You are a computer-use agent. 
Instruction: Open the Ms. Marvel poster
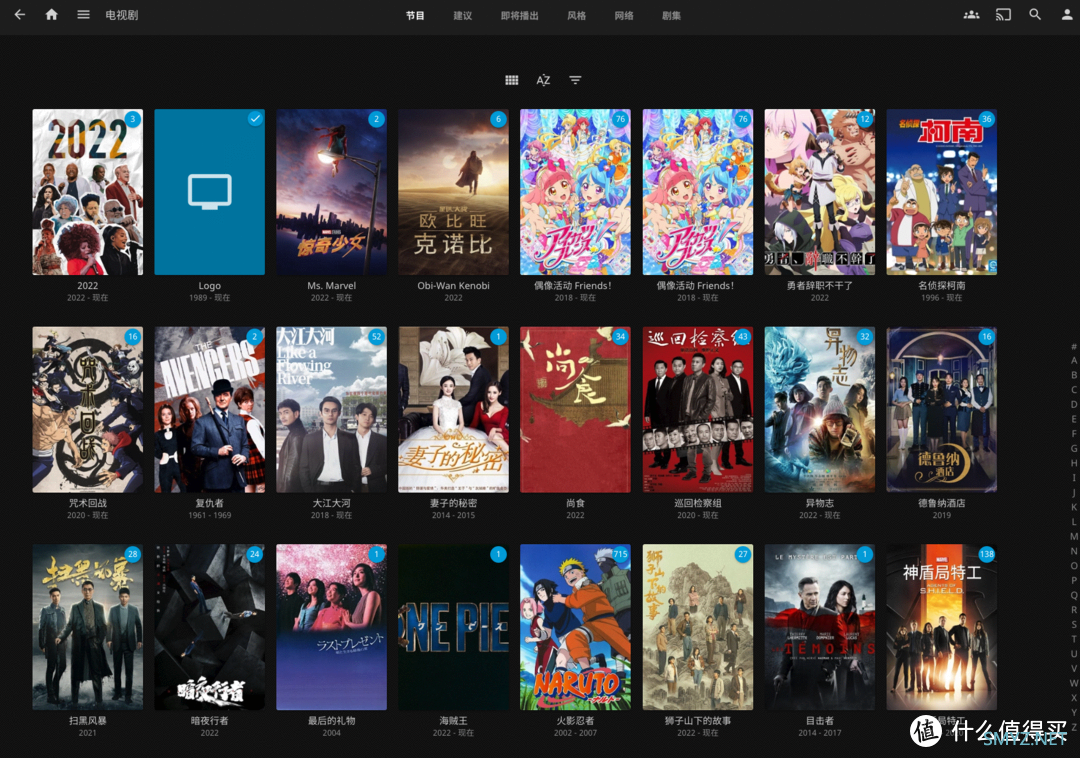[x=331, y=192]
